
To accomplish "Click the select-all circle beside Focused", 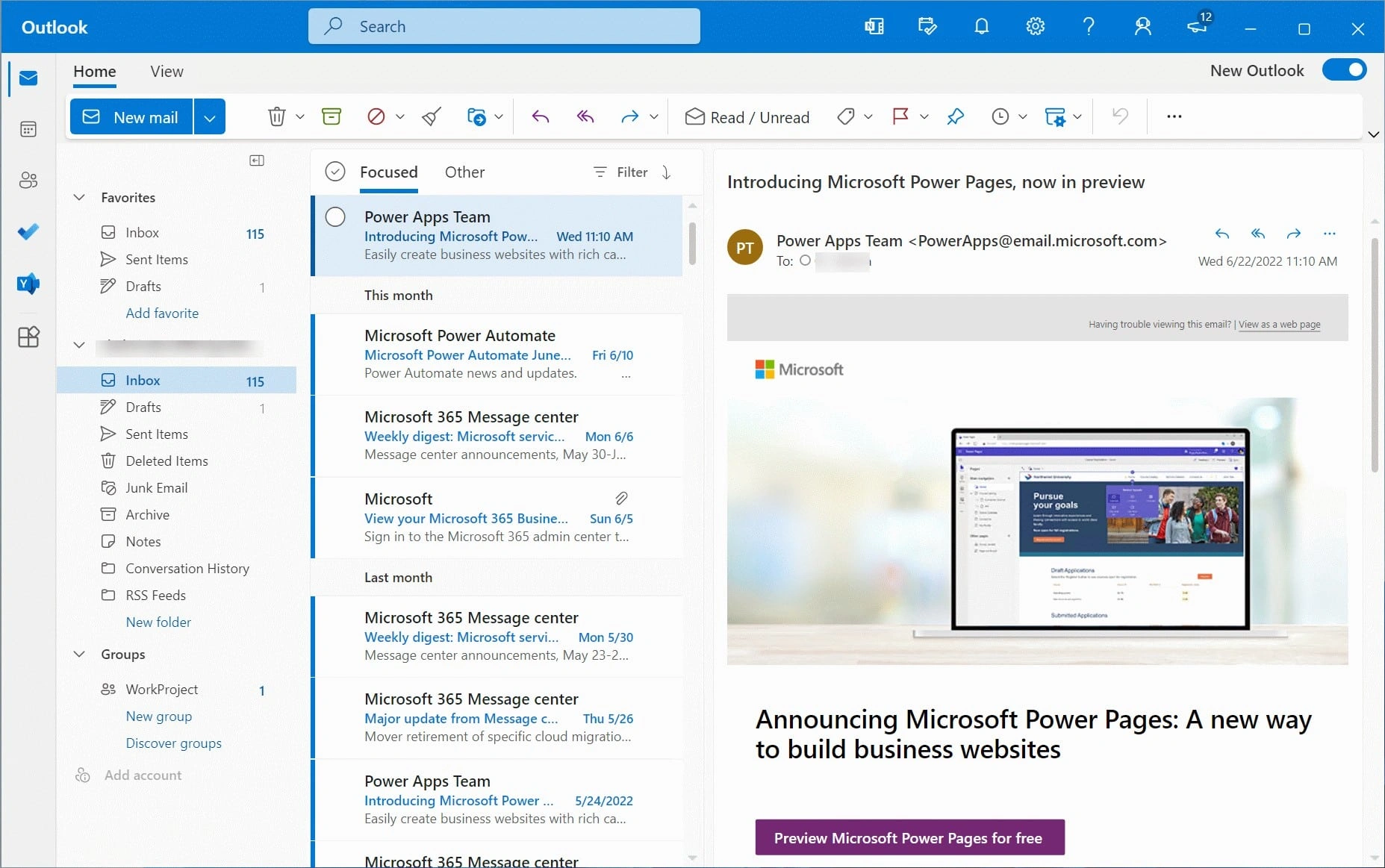I will tap(335, 172).
